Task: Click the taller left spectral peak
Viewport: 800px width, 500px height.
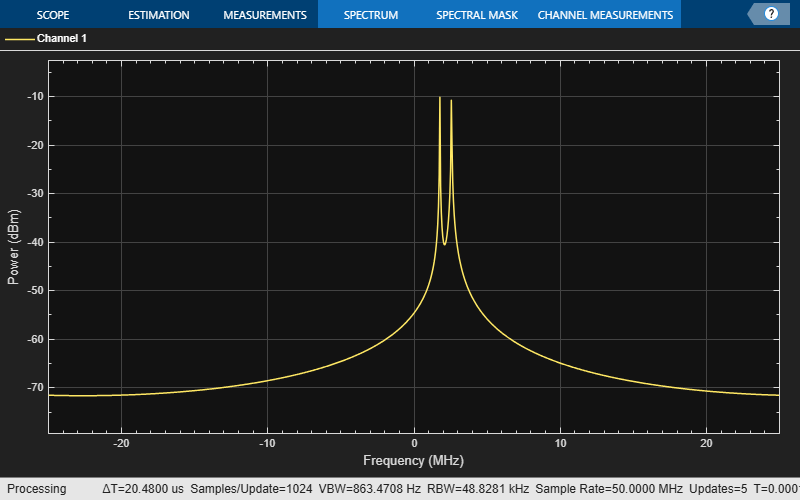Action: (x=440, y=99)
